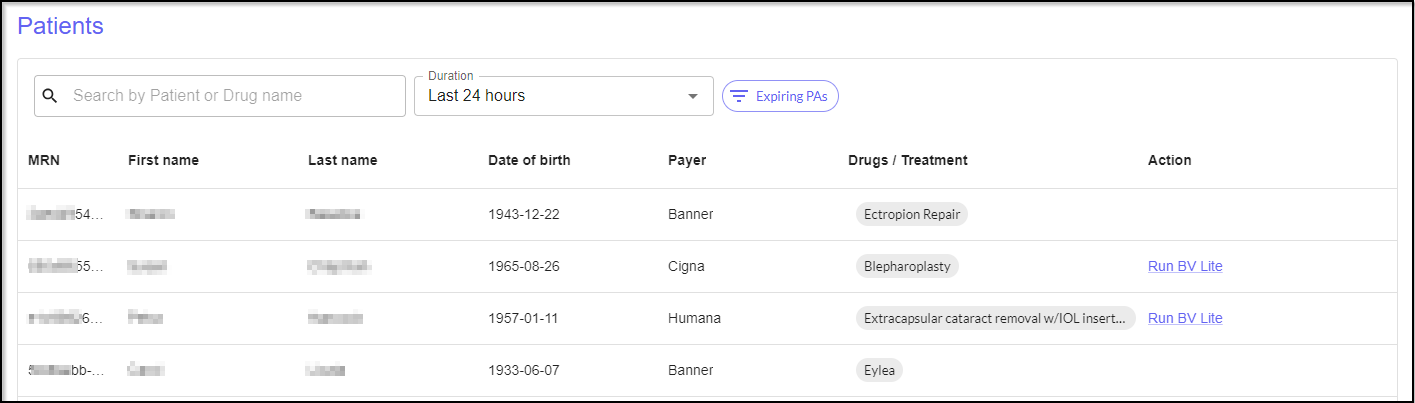
Task: Sort by Date of birth column header
Action: (529, 160)
